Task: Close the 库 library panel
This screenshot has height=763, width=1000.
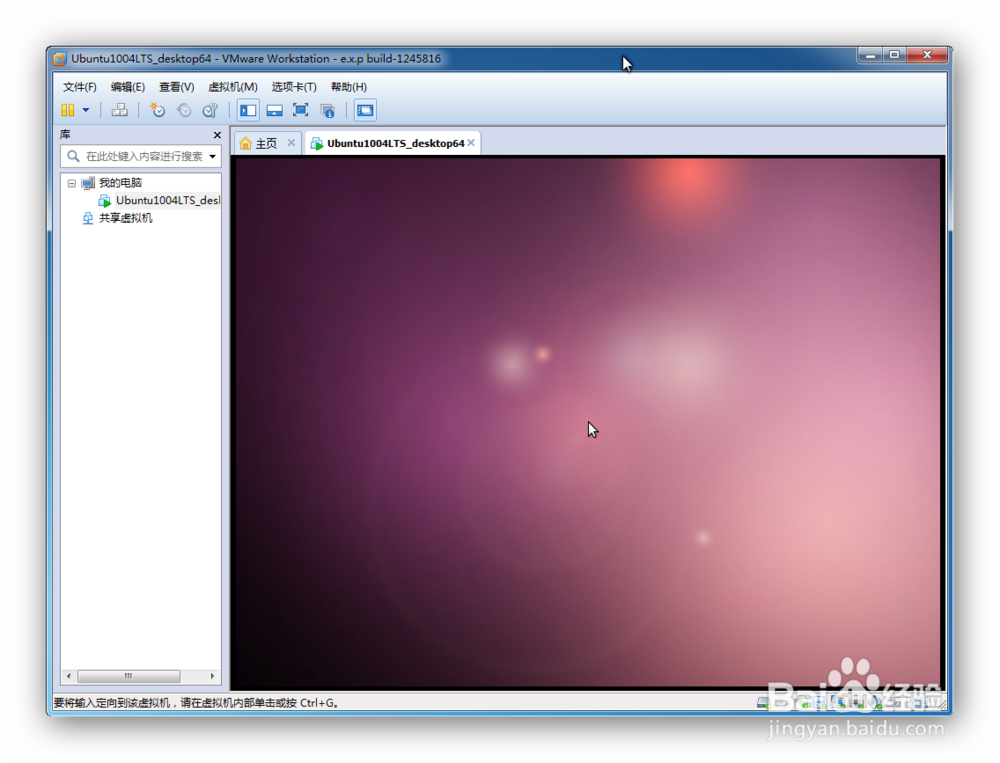Action: point(217,135)
